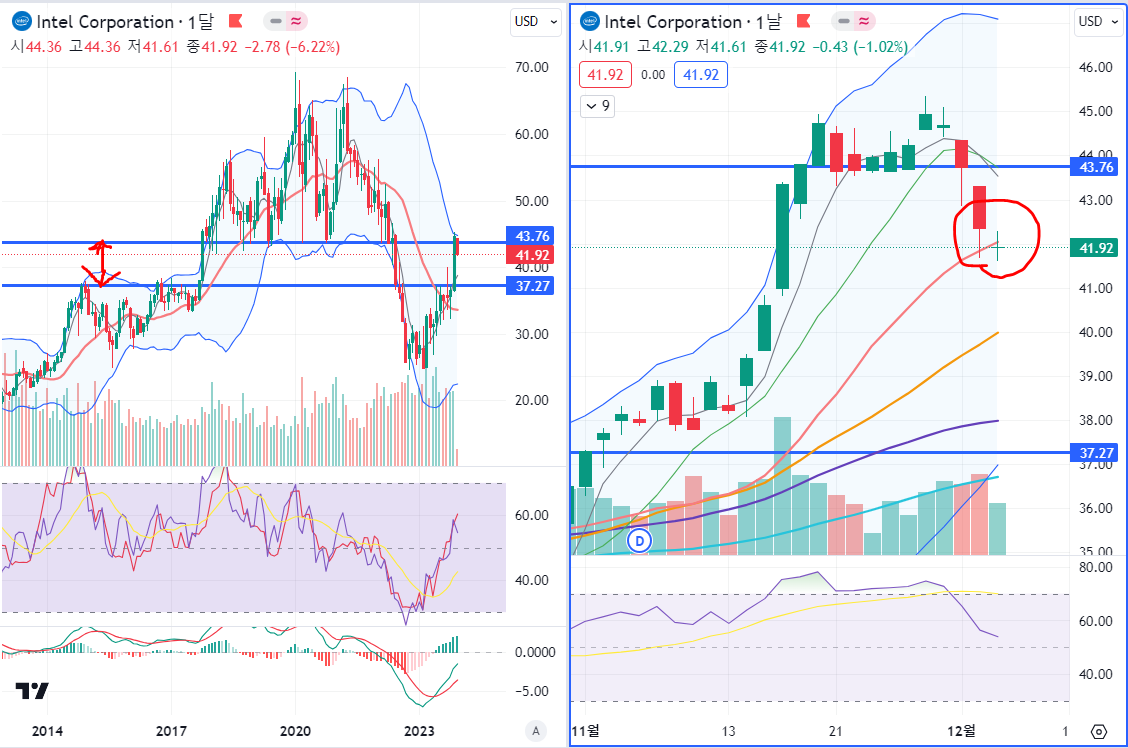The height and width of the screenshot is (748, 1128).
Task: Click the 30.00 price axis value
Action: tap(532, 334)
